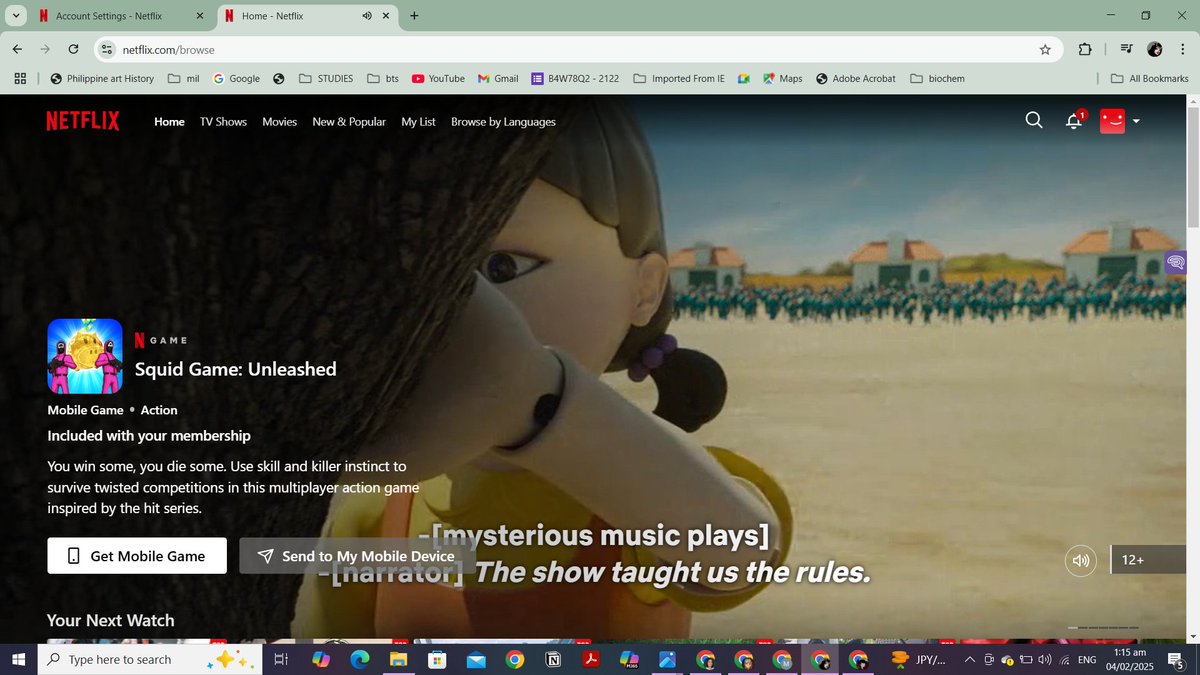Click the Netflix logo

82,121
